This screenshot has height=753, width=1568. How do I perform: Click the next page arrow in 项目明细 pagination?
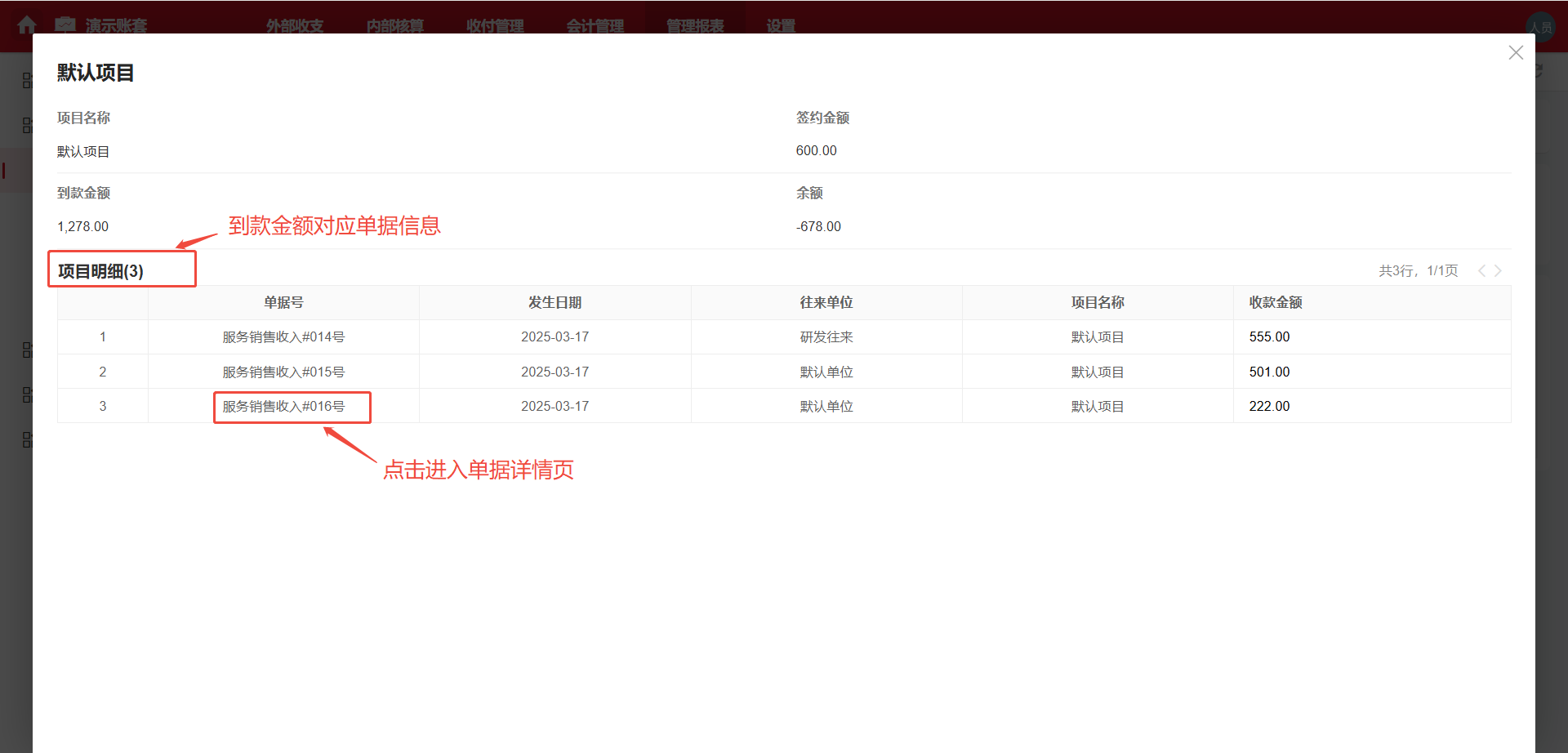(x=1498, y=270)
